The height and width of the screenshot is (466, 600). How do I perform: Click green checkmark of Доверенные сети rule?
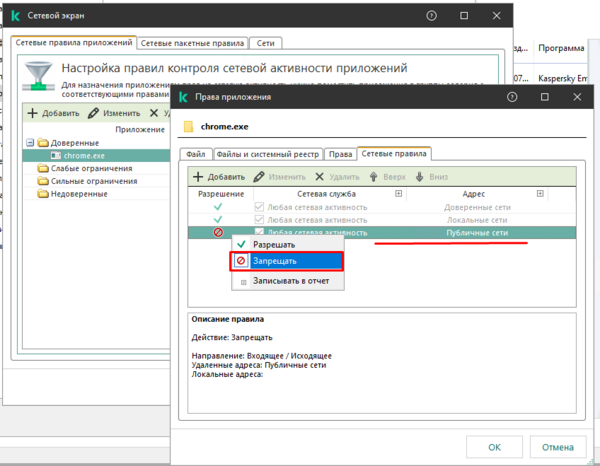pyautogui.click(x=218, y=207)
